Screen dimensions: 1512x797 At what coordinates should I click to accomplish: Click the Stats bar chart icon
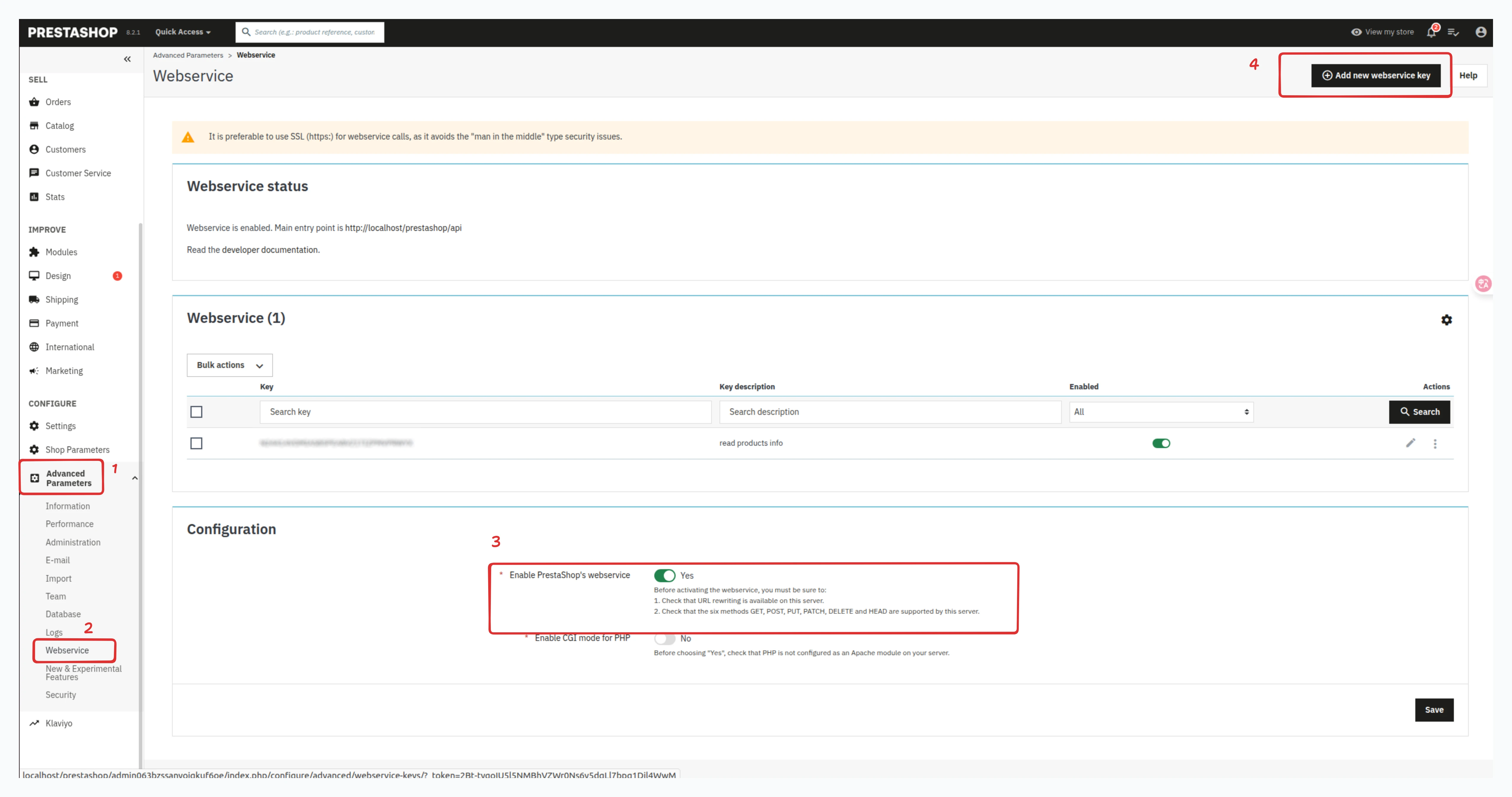click(34, 197)
